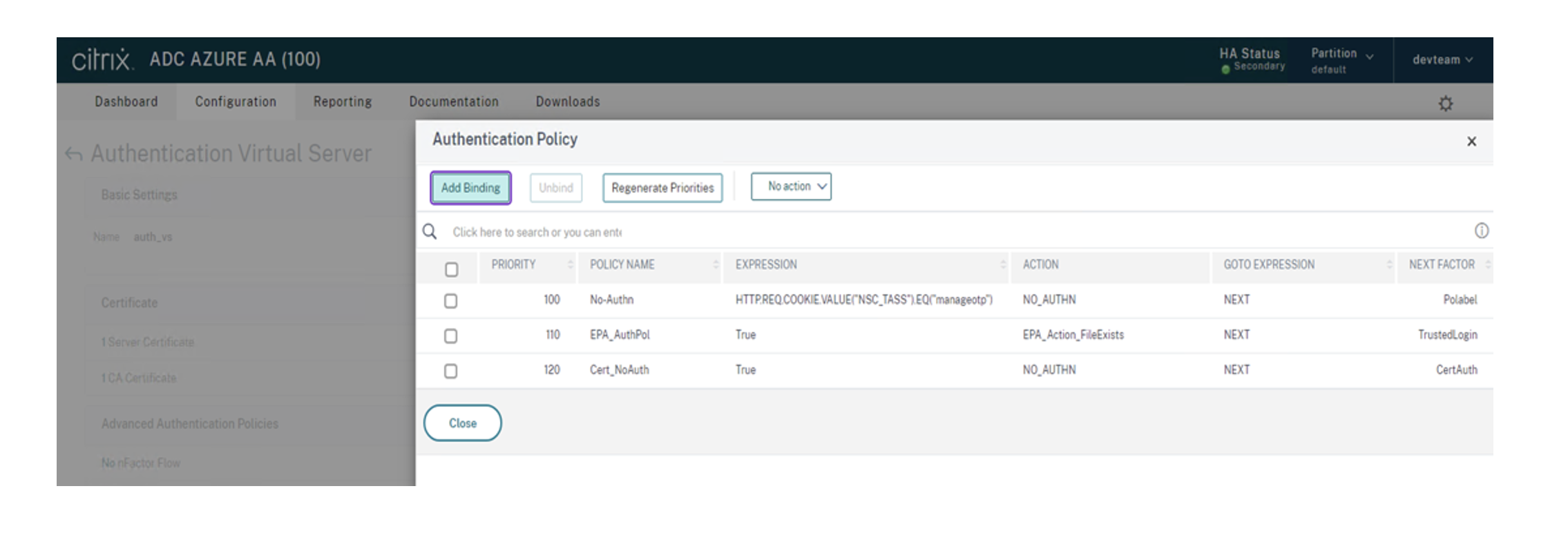This screenshot has width=1568, height=551.
Task: Open the No action dropdown
Action: click(x=791, y=186)
